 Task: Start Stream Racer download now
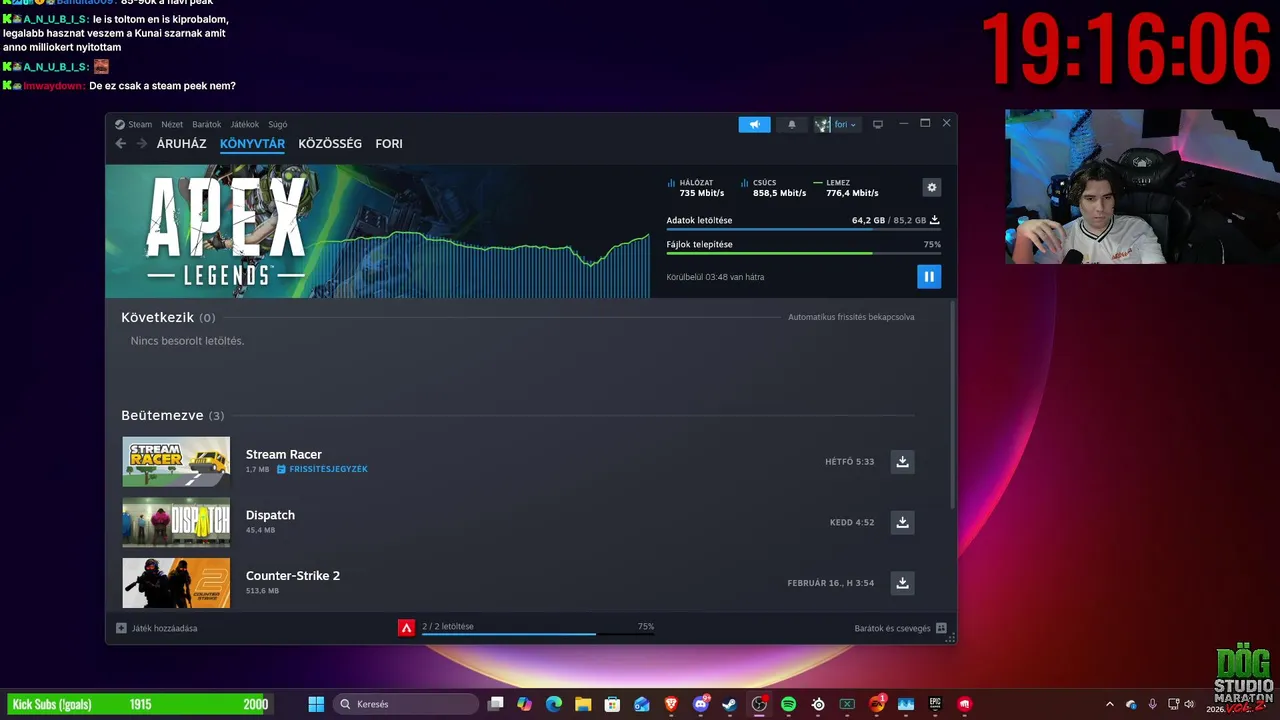(x=902, y=462)
